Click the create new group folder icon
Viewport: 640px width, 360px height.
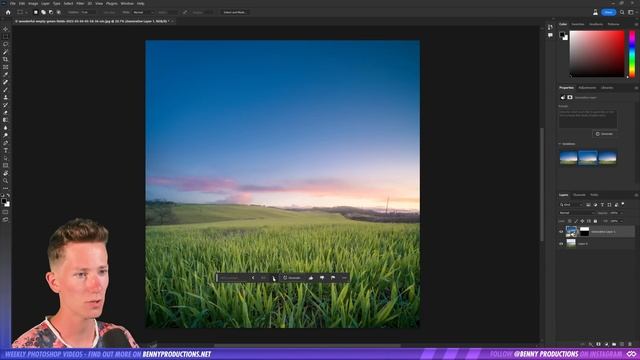tap(614, 344)
